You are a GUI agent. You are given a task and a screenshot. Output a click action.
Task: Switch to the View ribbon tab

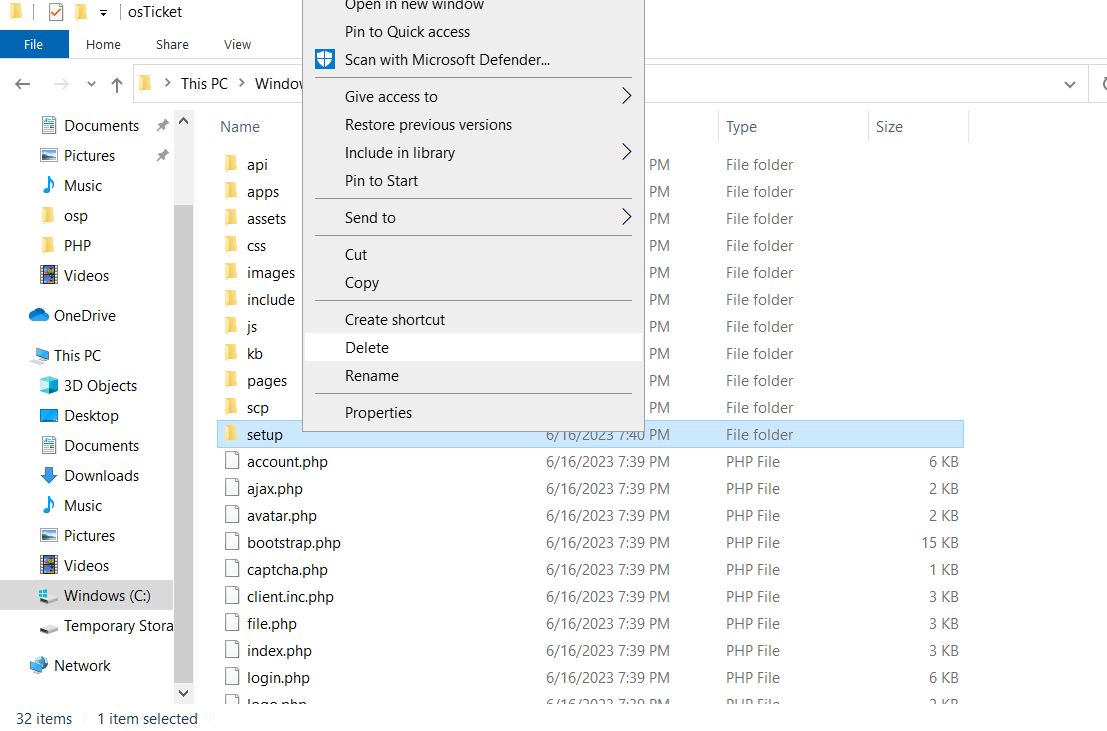pos(237,44)
